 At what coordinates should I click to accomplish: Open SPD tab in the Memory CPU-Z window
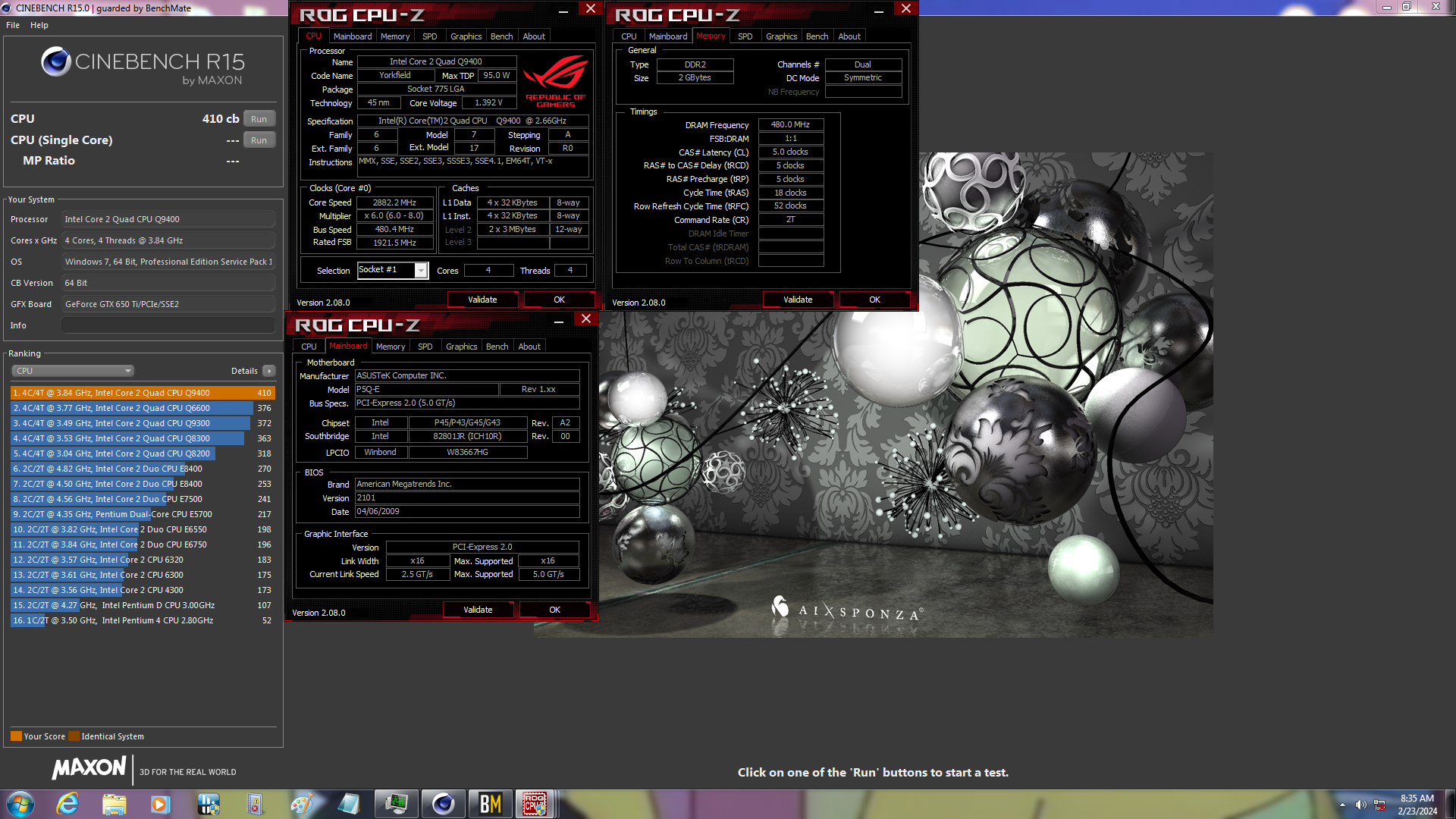(745, 36)
